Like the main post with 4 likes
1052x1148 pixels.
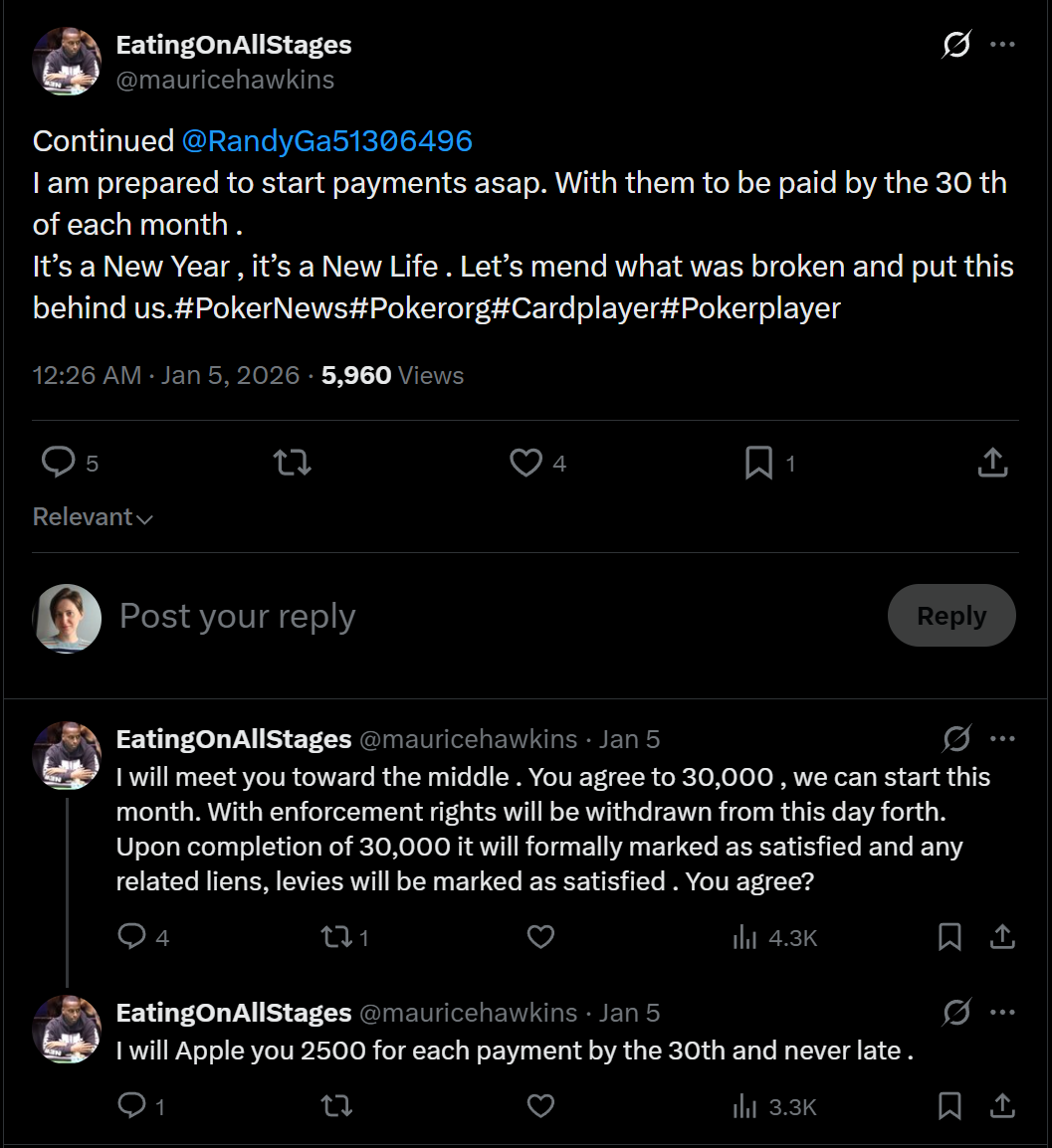click(526, 462)
